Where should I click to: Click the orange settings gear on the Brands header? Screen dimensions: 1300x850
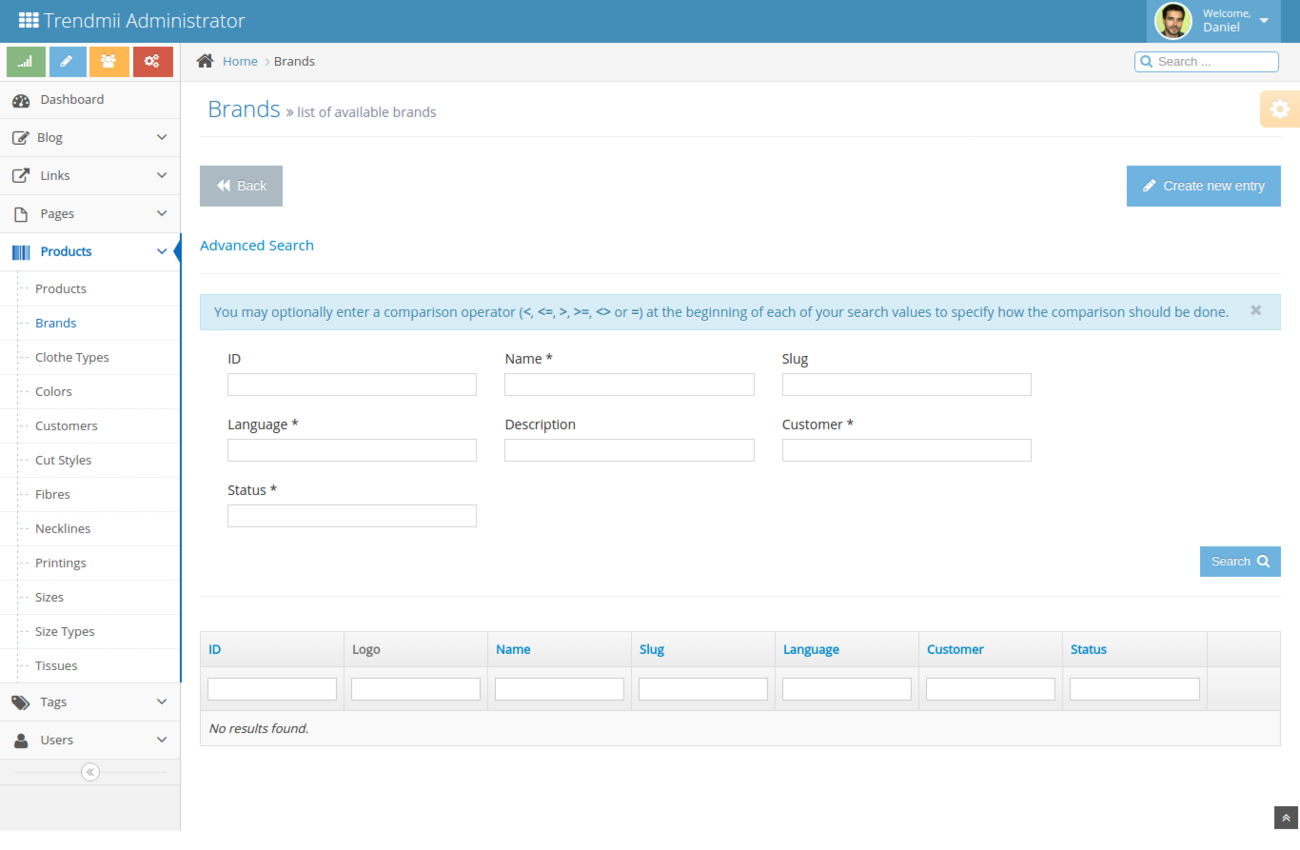pos(1280,108)
